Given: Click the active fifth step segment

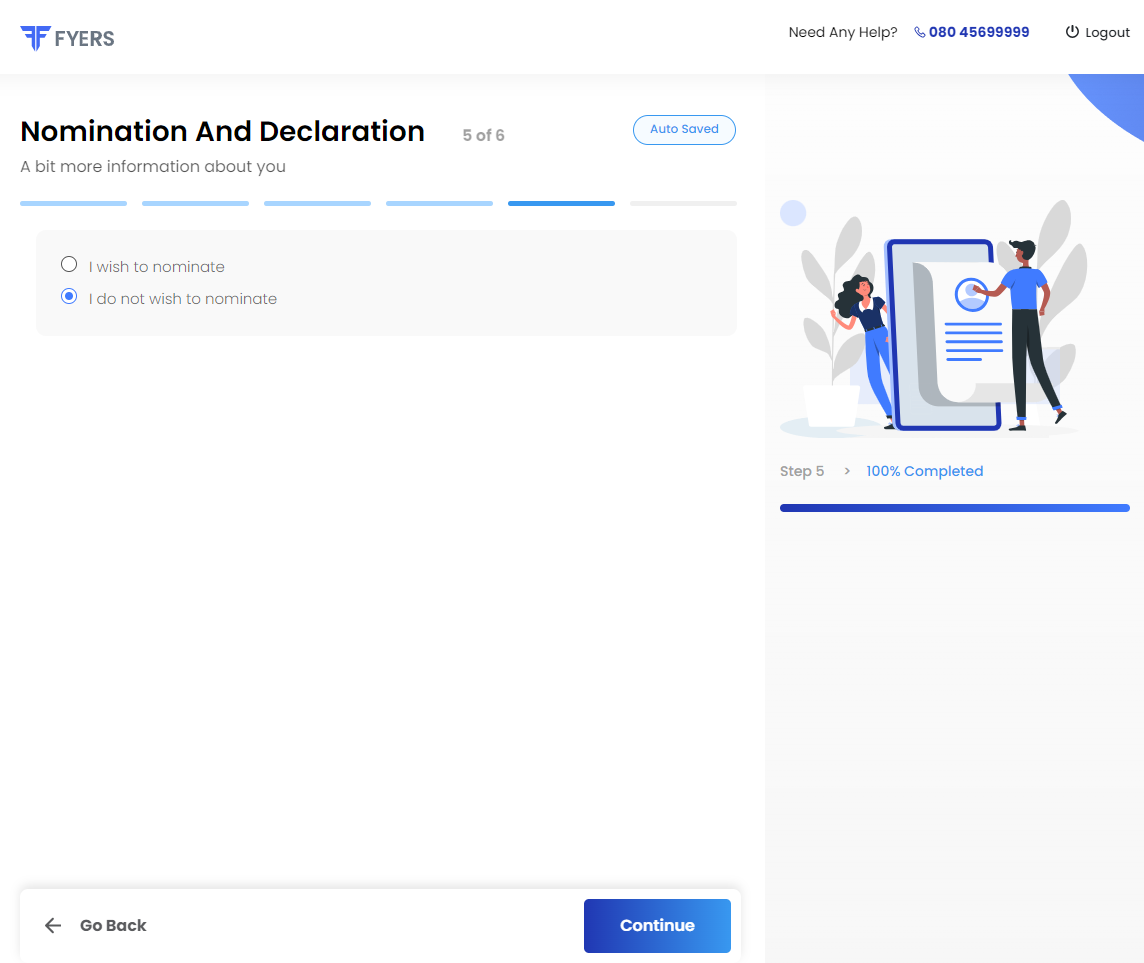Looking at the screenshot, I should 561,204.
